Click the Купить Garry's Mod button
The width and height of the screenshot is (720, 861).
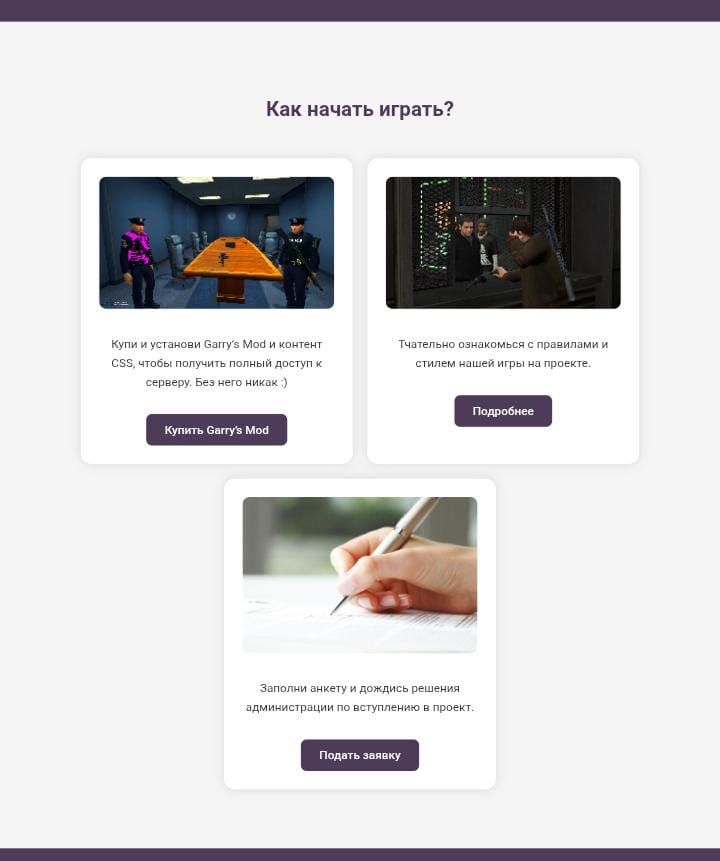[x=216, y=430]
